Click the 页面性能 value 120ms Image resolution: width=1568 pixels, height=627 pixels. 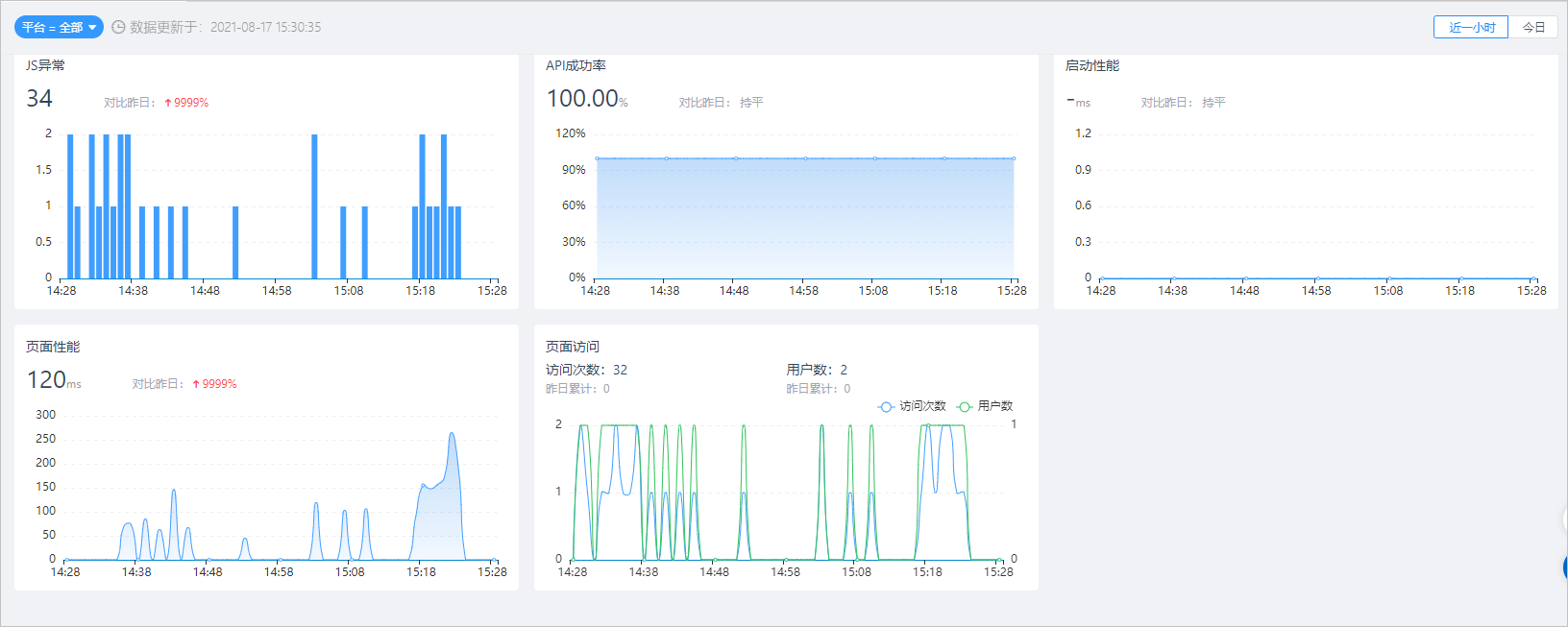pos(54,380)
